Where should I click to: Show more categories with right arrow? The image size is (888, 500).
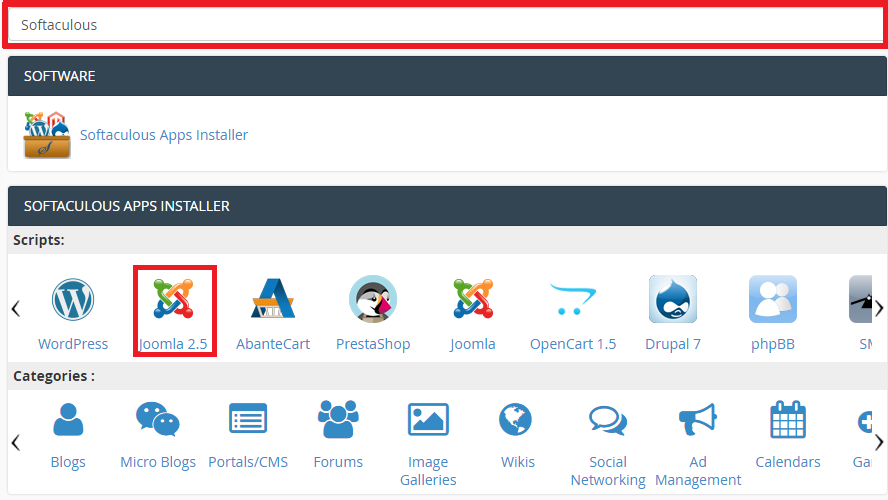[x=878, y=442]
